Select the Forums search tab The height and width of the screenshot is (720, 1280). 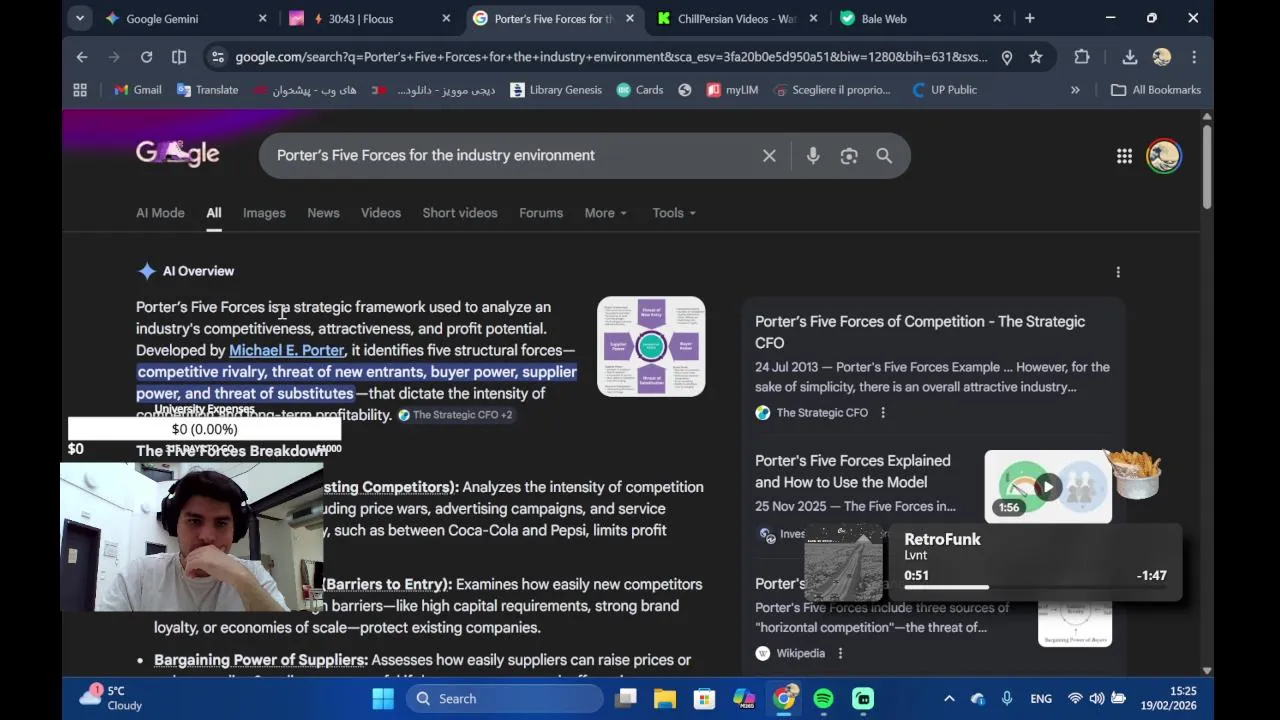tap(541, 213)
